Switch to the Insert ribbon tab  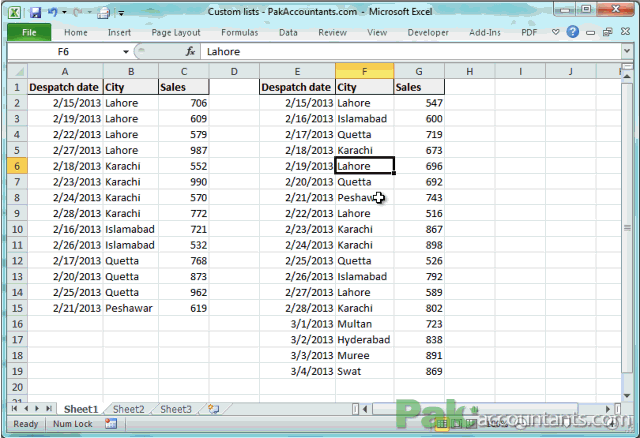pos(119,32)
